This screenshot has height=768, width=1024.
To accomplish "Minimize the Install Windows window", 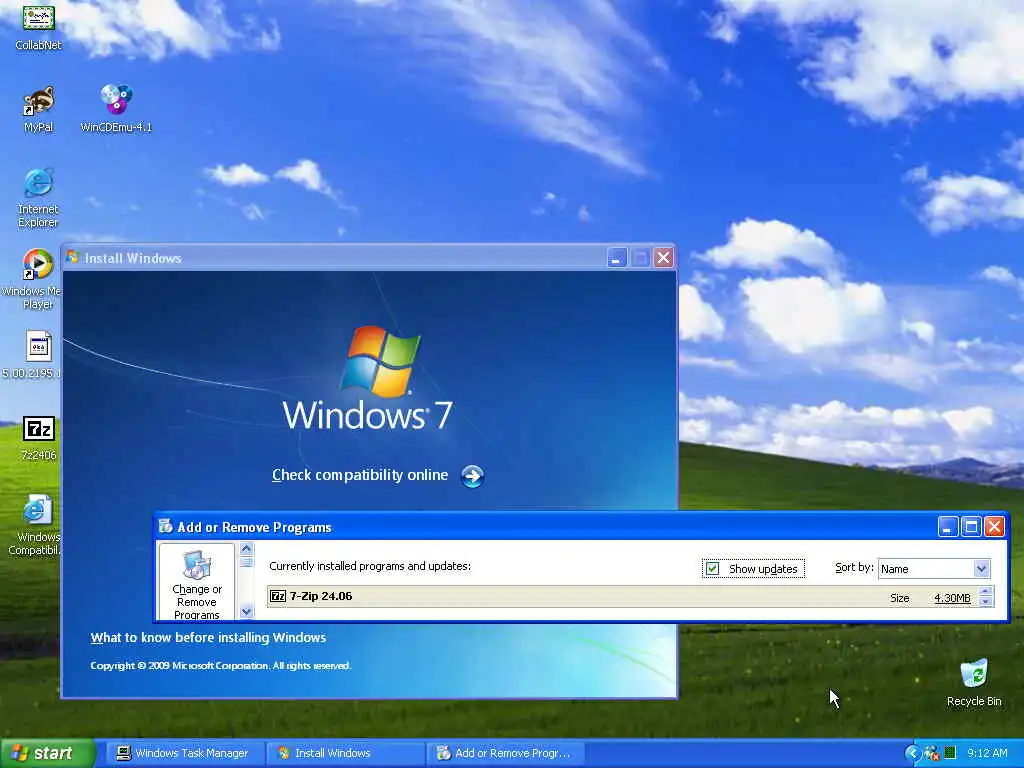I will (x=616, y=258).
